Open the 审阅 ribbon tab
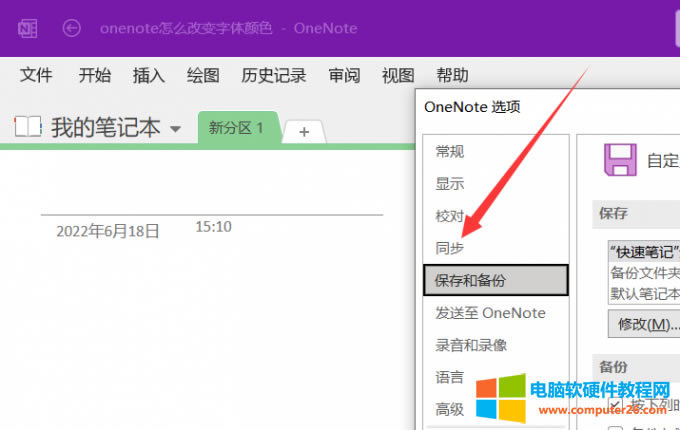 (344, 75)
